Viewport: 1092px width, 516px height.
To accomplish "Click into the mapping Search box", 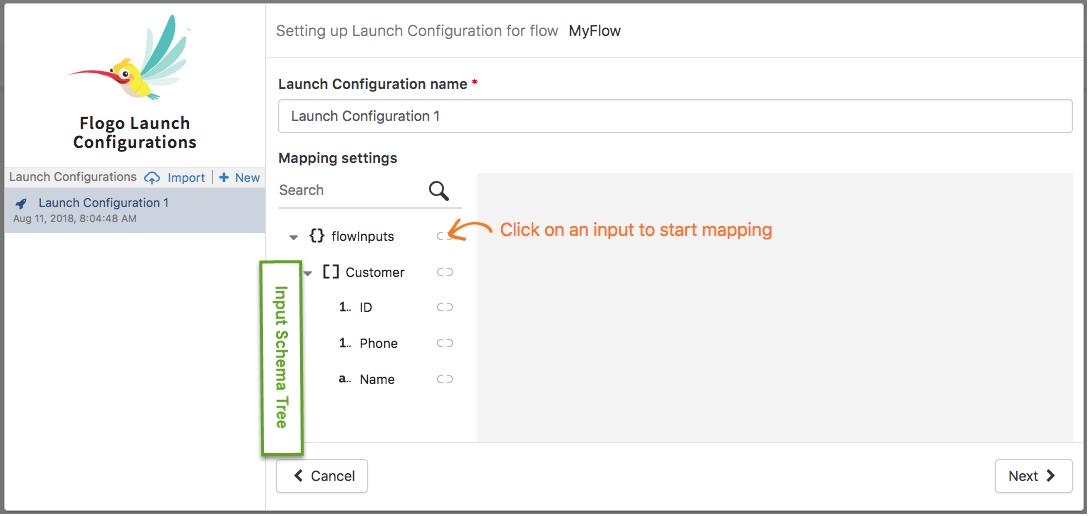I will (x=350, y=190).
